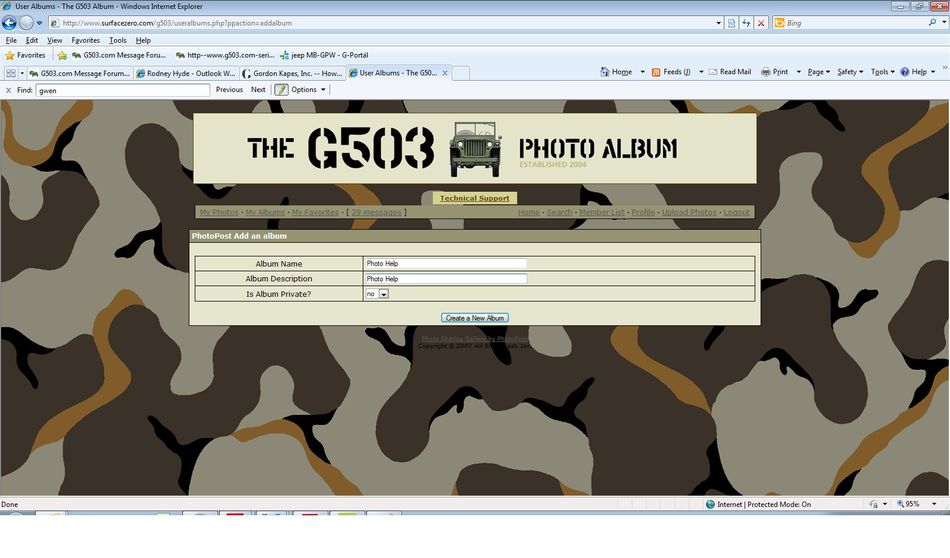
Task: Open http--www.g503.com-seri favorites bar link
Action: coord(225,55)
